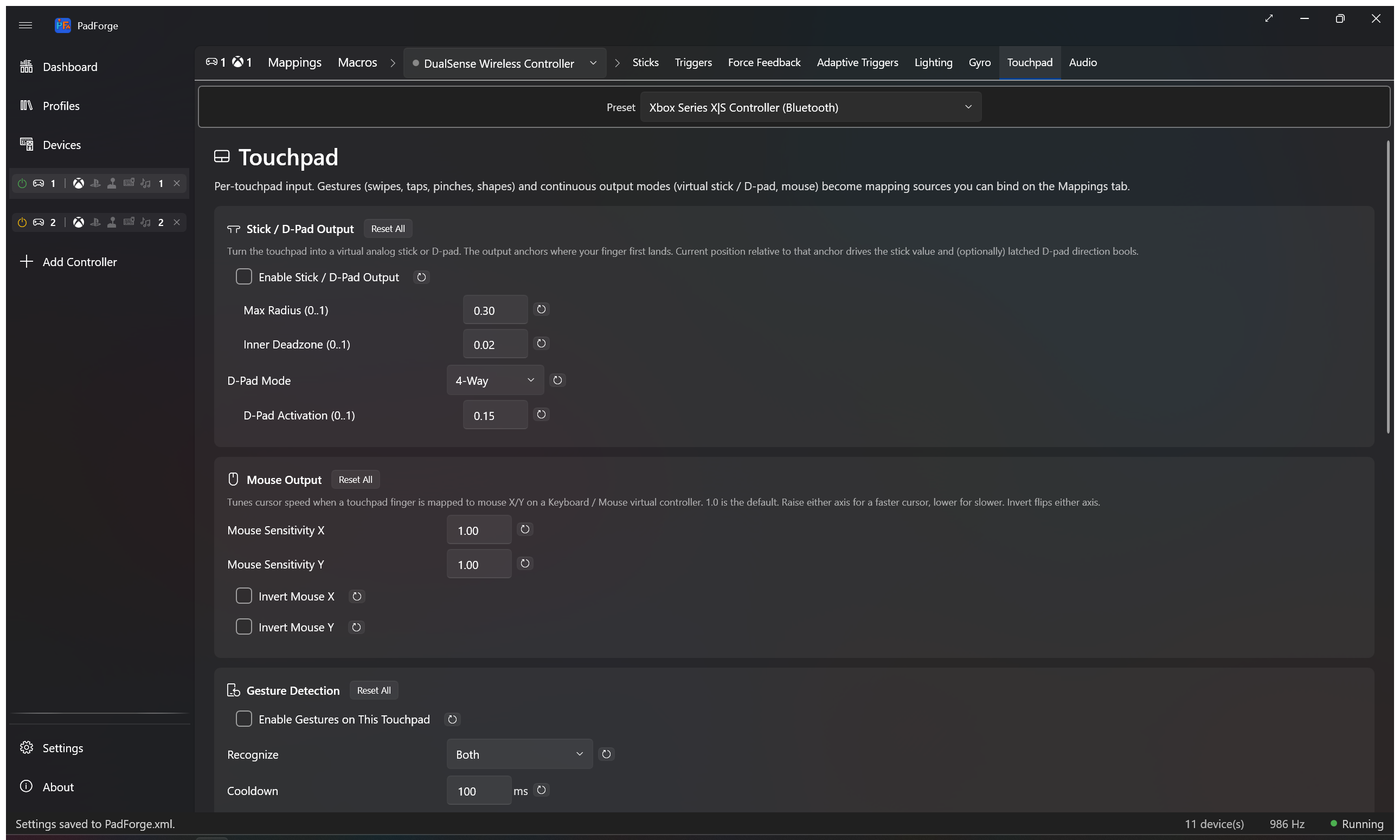Click the hamburger menu icon
Image resolution: width=1400 pixels, height=840 pixels.
click(x=25, y=25)
